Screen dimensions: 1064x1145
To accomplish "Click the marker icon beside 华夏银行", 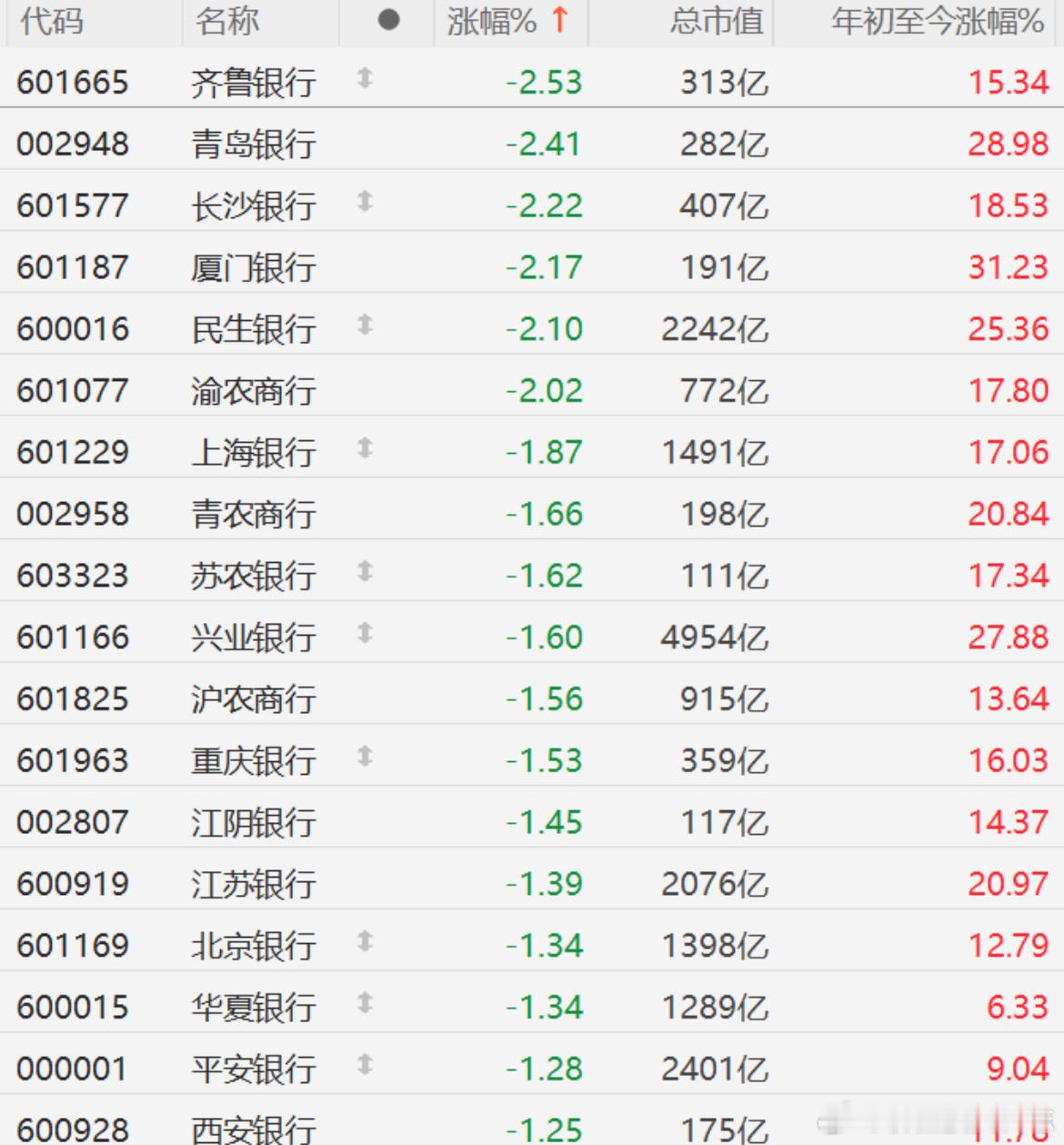I will (x=365, y=1003).
